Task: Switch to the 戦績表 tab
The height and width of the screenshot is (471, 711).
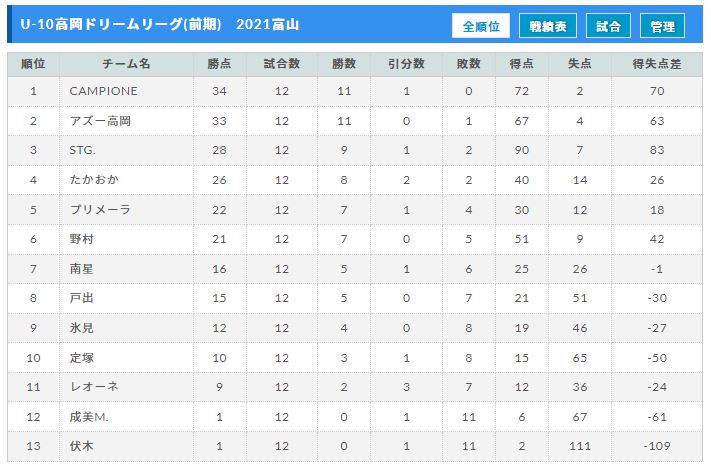Action: point(548,26)
